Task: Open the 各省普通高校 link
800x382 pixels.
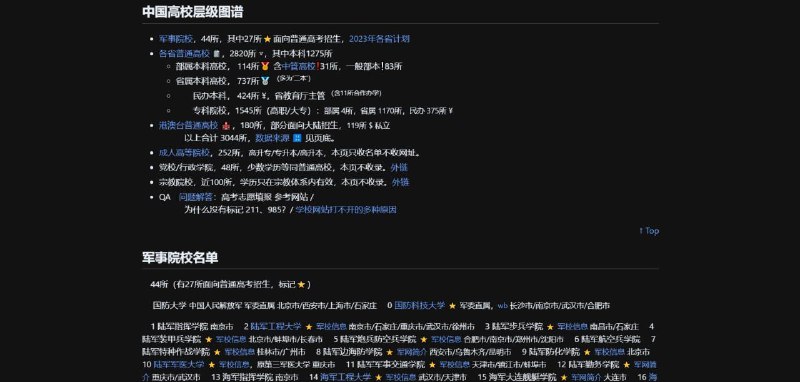Action: coord(184,54)
